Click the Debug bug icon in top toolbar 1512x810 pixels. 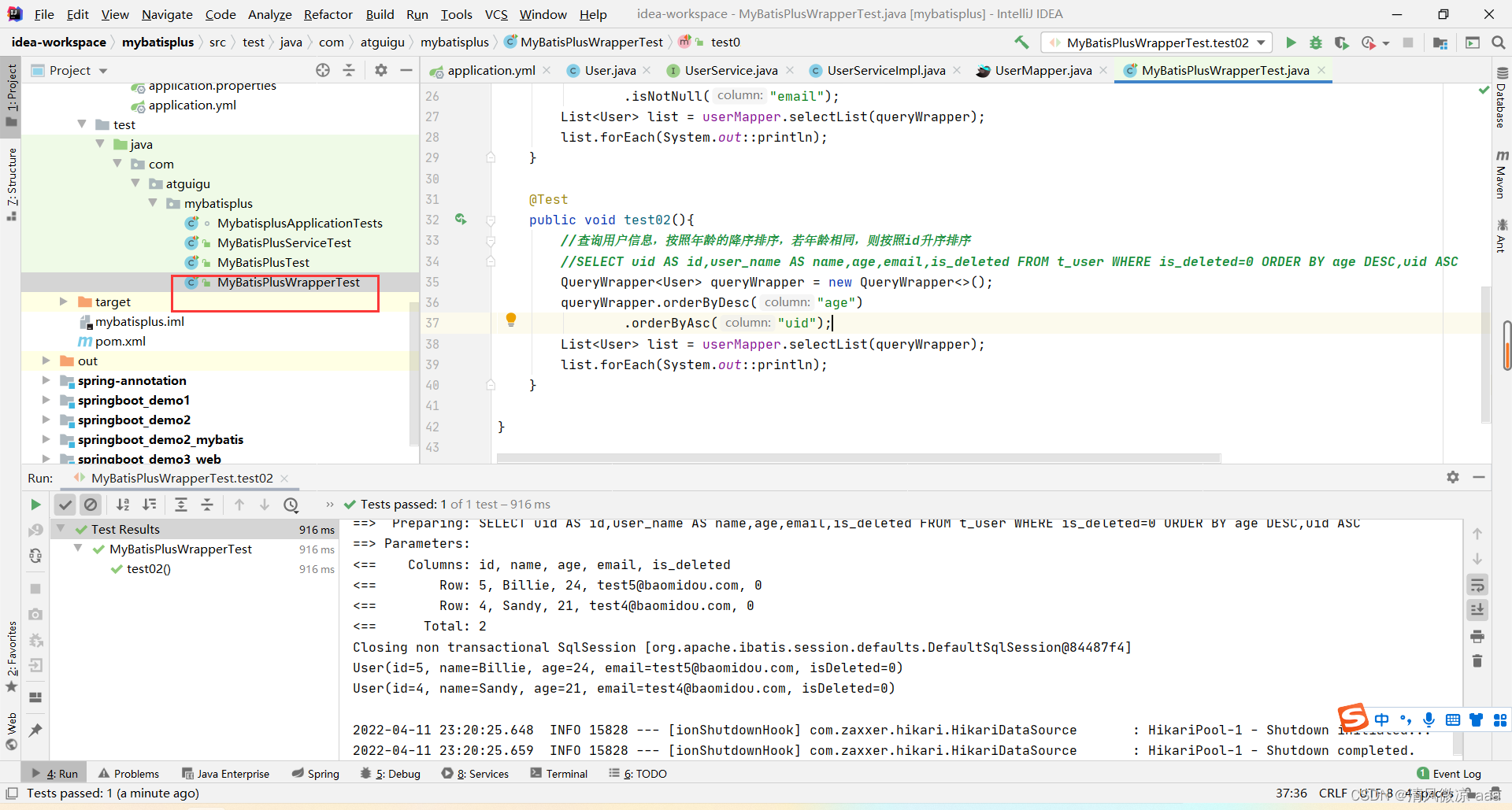pyautogui.click(x=1315, y=43)
